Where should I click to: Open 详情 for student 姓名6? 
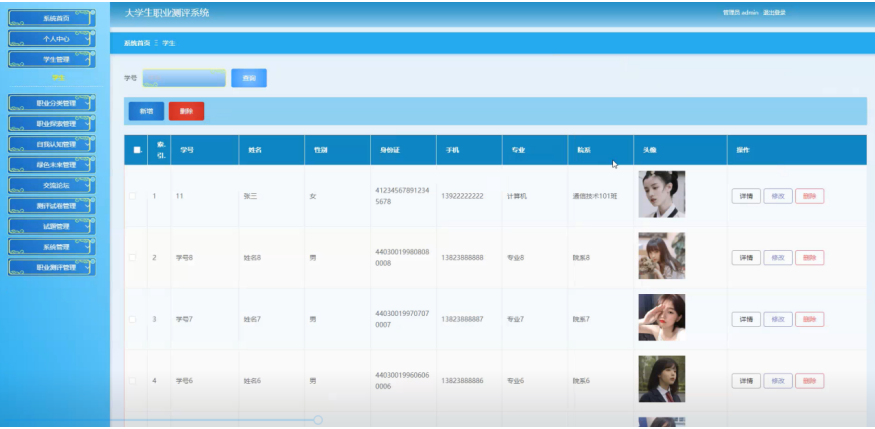click(x=746, y=381)
